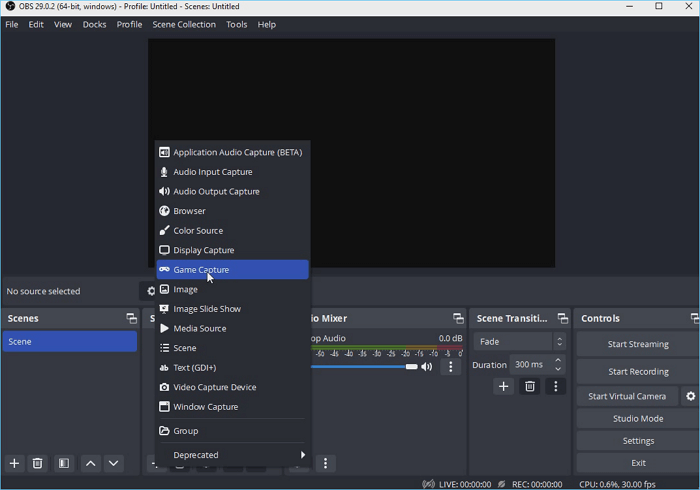This screenshot has height=490, width=700.
Task: Click the play icon for Media Source
Action: [x=164, y=328]
